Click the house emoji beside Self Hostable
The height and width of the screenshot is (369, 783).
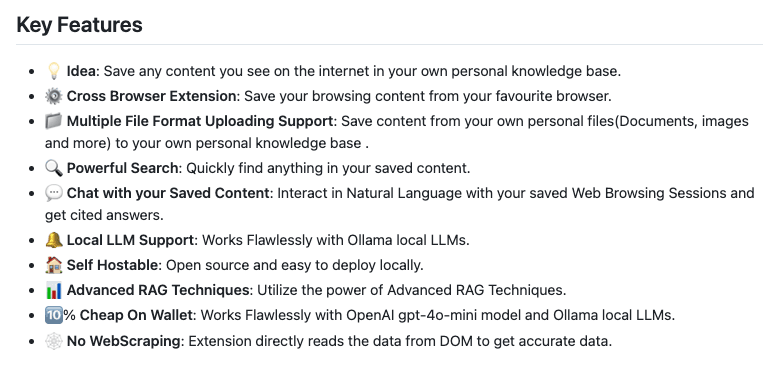pos(53,265)
